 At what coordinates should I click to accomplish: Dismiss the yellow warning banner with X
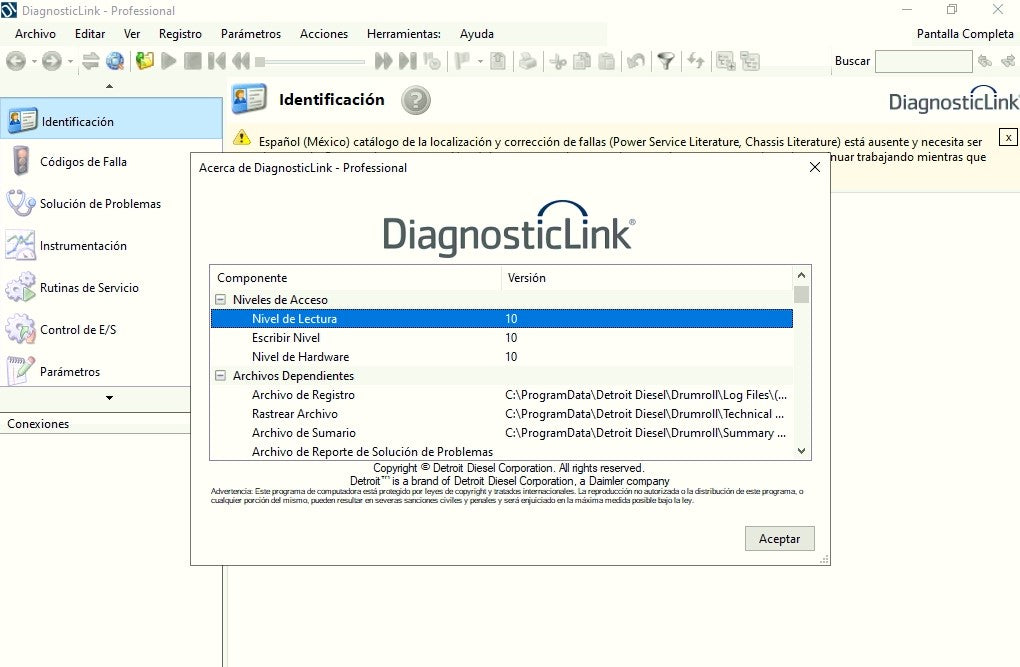(x=1008, y=137)
